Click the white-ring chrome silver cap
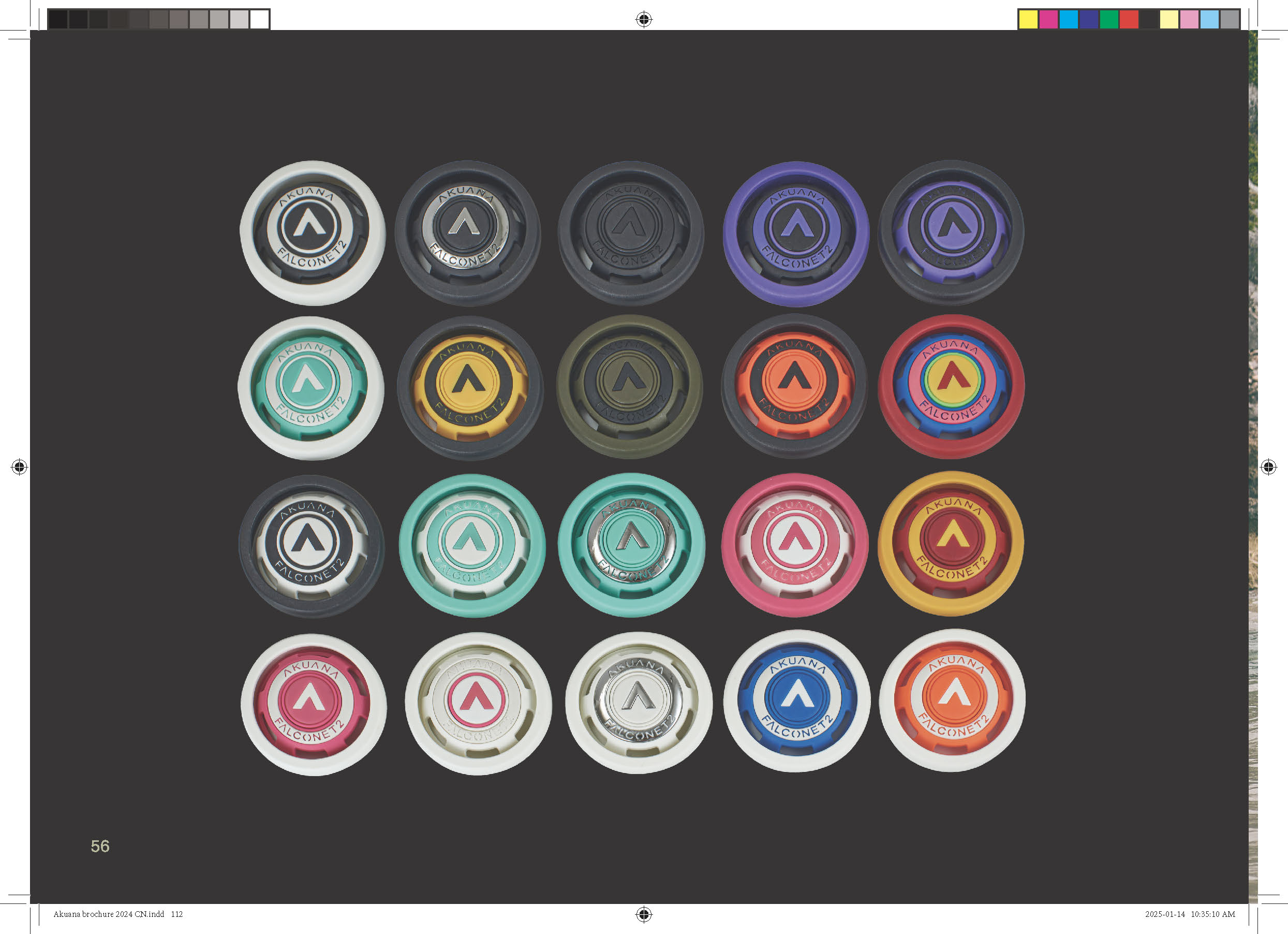The image size is (1288, 934). pos(639,703)
